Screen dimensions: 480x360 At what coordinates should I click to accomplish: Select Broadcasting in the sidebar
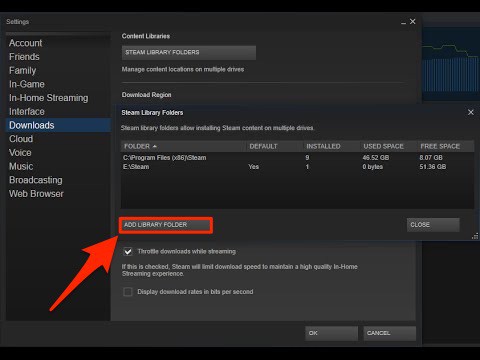[36, 180]
